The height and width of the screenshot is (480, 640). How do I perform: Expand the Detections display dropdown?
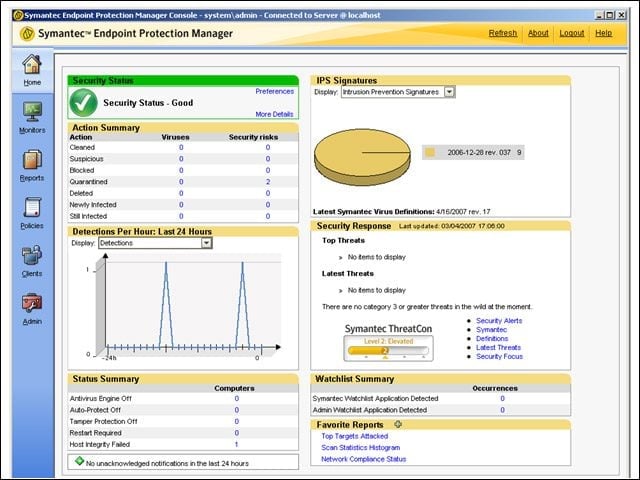pyautogui.click(x=207, y=243)
